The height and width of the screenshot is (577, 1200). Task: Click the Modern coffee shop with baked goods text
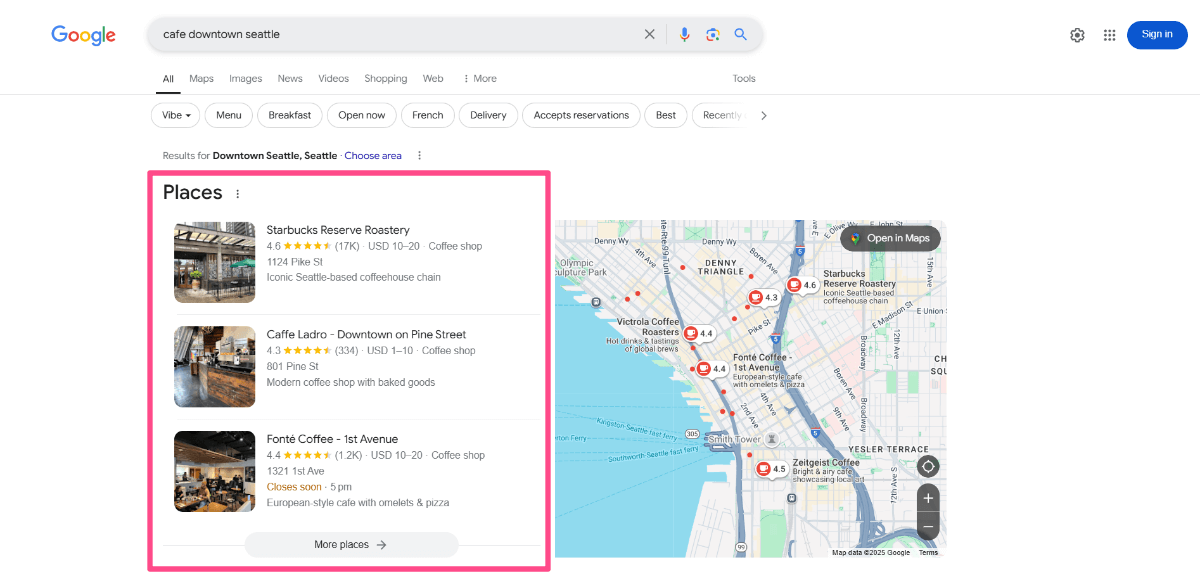pos(351,382)
